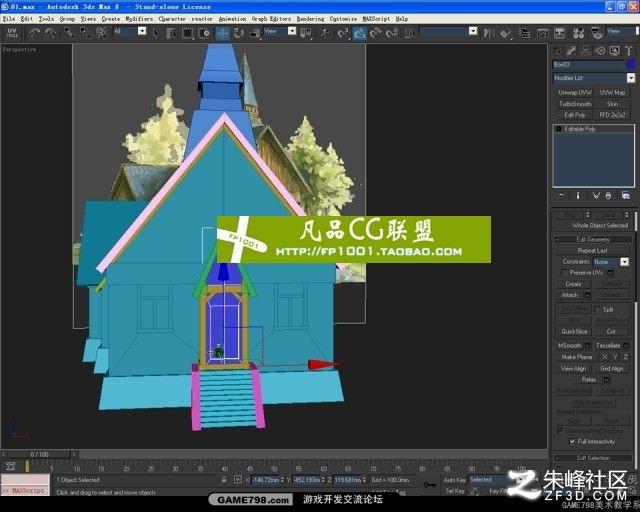Toggle the Percent Snap icon
Screen dimensions: 640x512
376,33
